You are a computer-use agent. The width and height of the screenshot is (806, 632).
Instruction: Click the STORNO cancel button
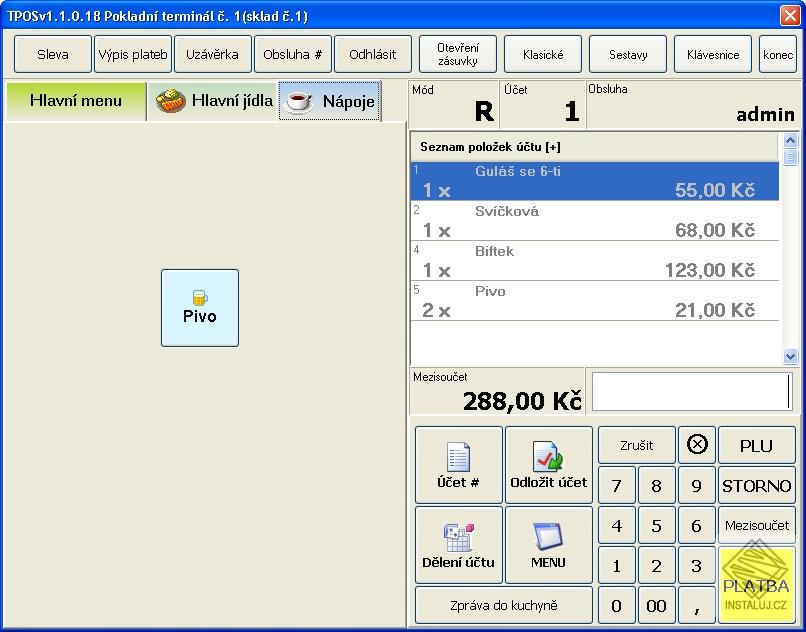(x=756, y=485)
